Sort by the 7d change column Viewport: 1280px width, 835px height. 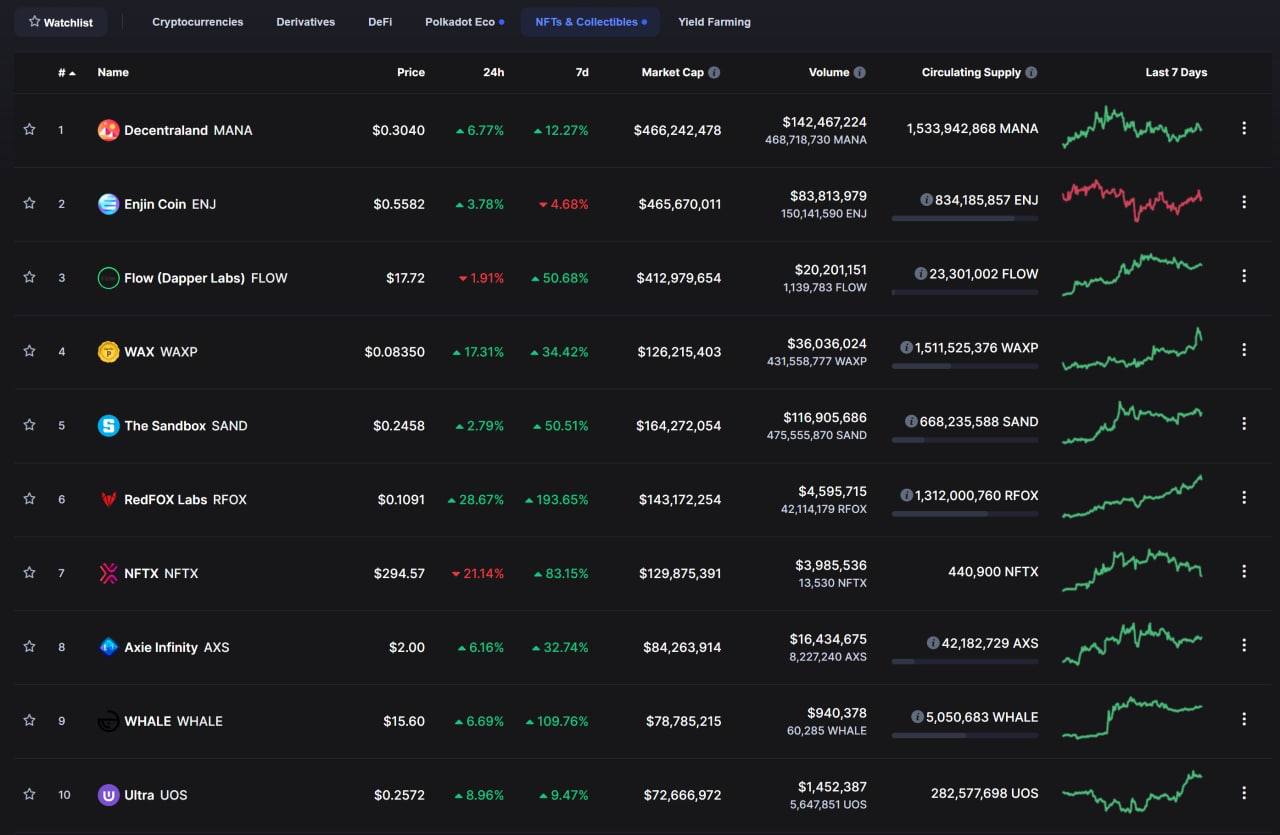pos(581,72)
